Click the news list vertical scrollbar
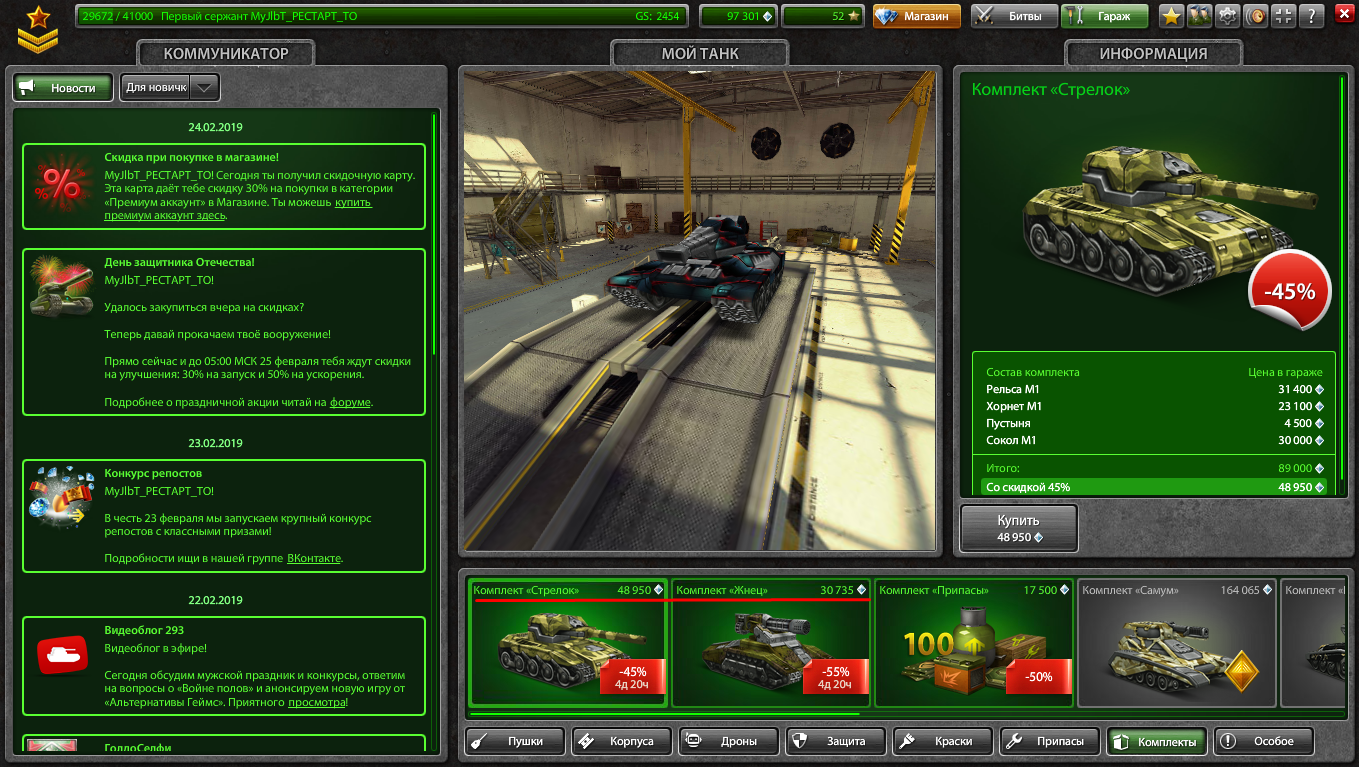The width and height of the screenshot is (1359, 767). [434, 233]
